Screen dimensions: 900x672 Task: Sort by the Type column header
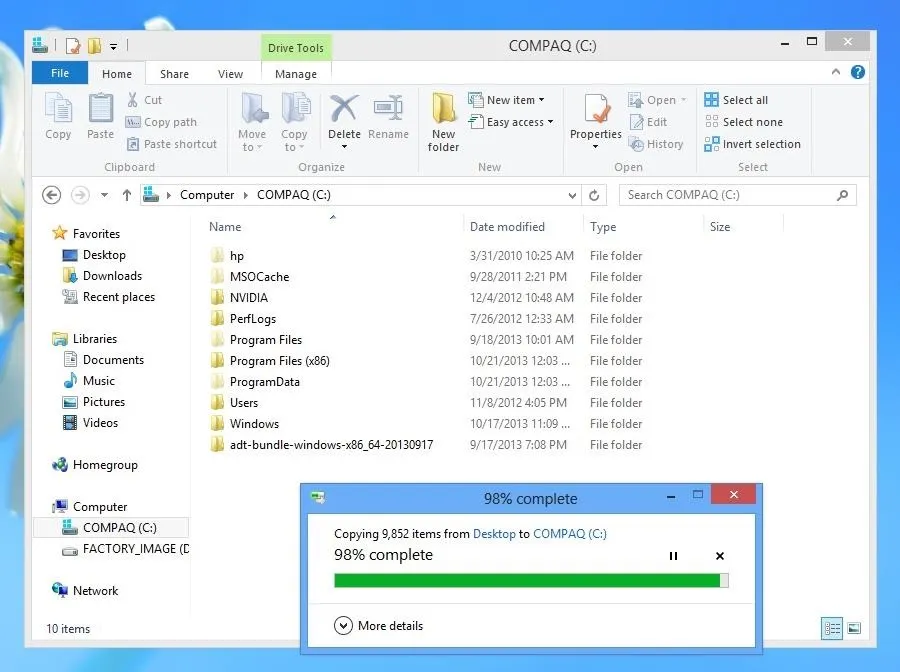click(603, 227)
